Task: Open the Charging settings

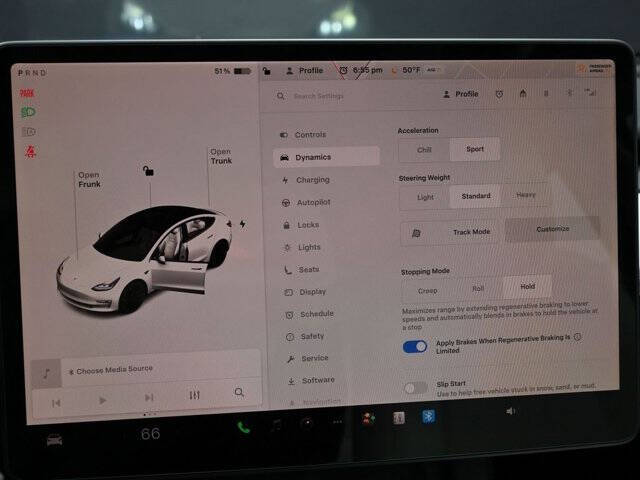Action: coord(306,180)
